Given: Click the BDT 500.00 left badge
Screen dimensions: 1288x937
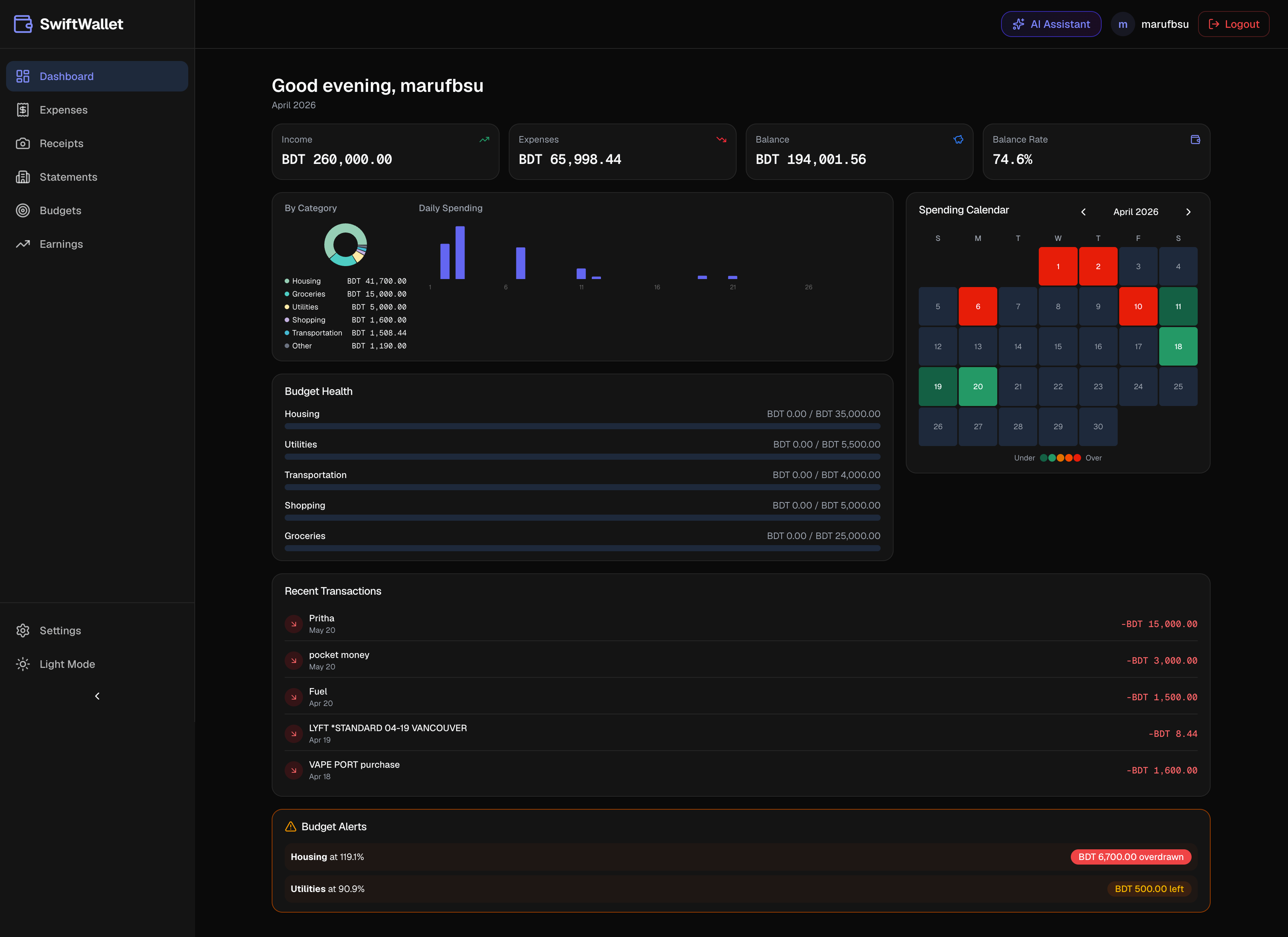Looking at the screenshot, I should (1149, 889).
